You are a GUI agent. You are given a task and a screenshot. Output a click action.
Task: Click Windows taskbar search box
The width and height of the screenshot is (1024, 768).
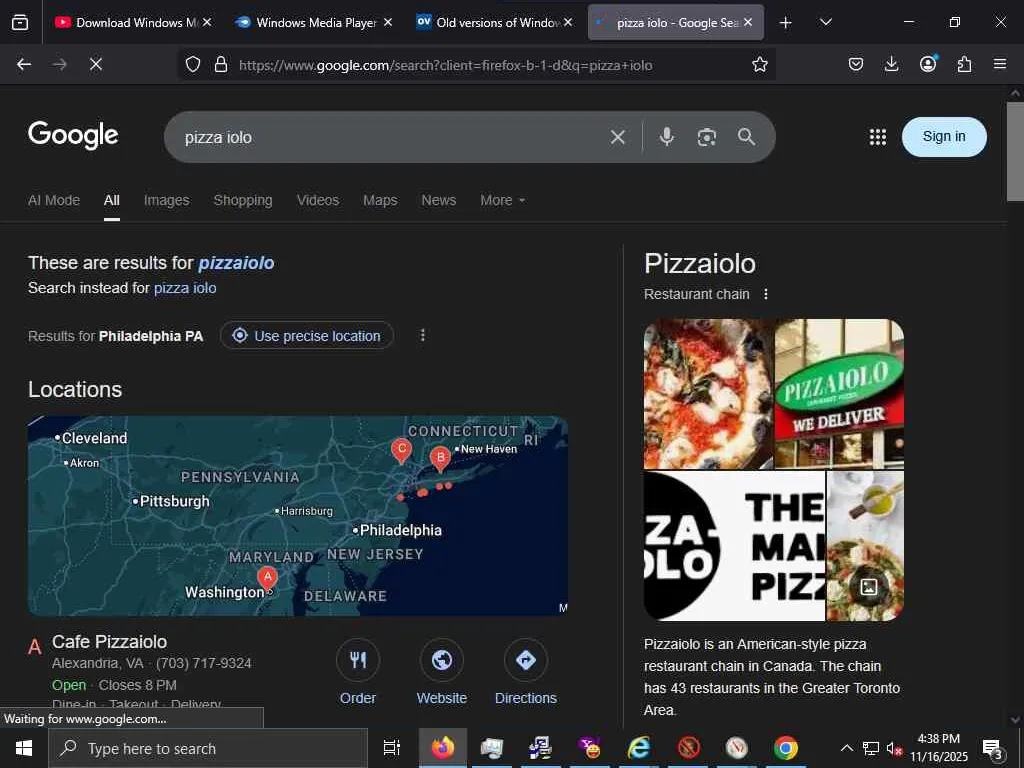click(208, 748)
